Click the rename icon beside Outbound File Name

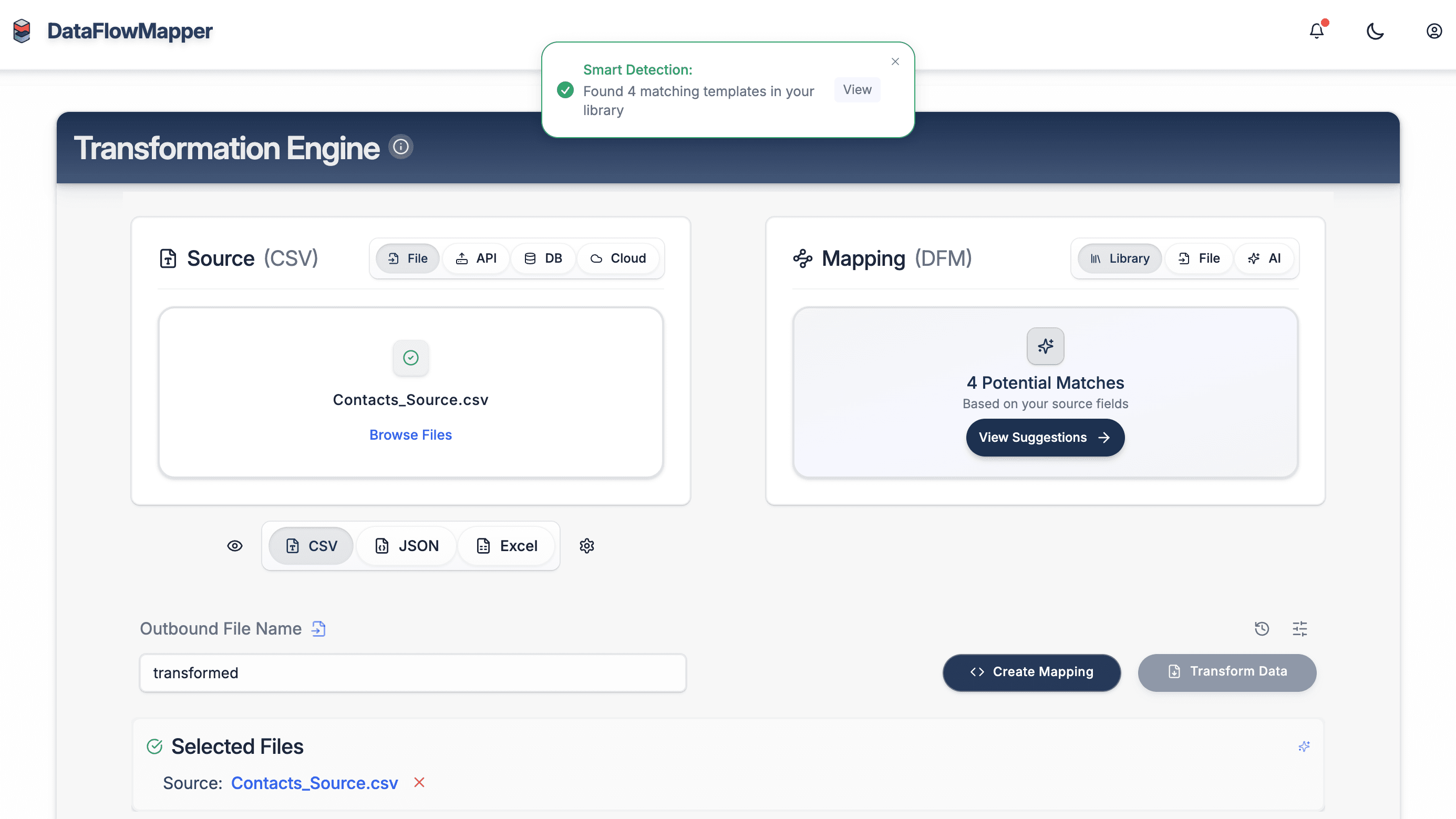[319, 628]
